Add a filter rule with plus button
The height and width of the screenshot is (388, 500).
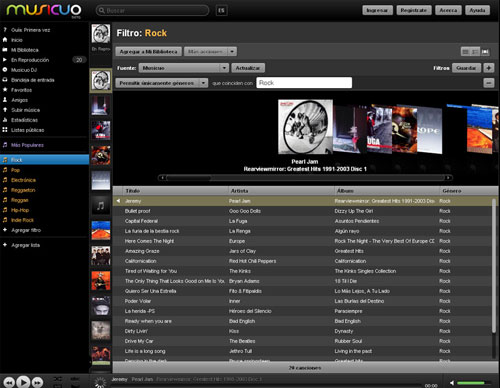(x=489, y=68)
